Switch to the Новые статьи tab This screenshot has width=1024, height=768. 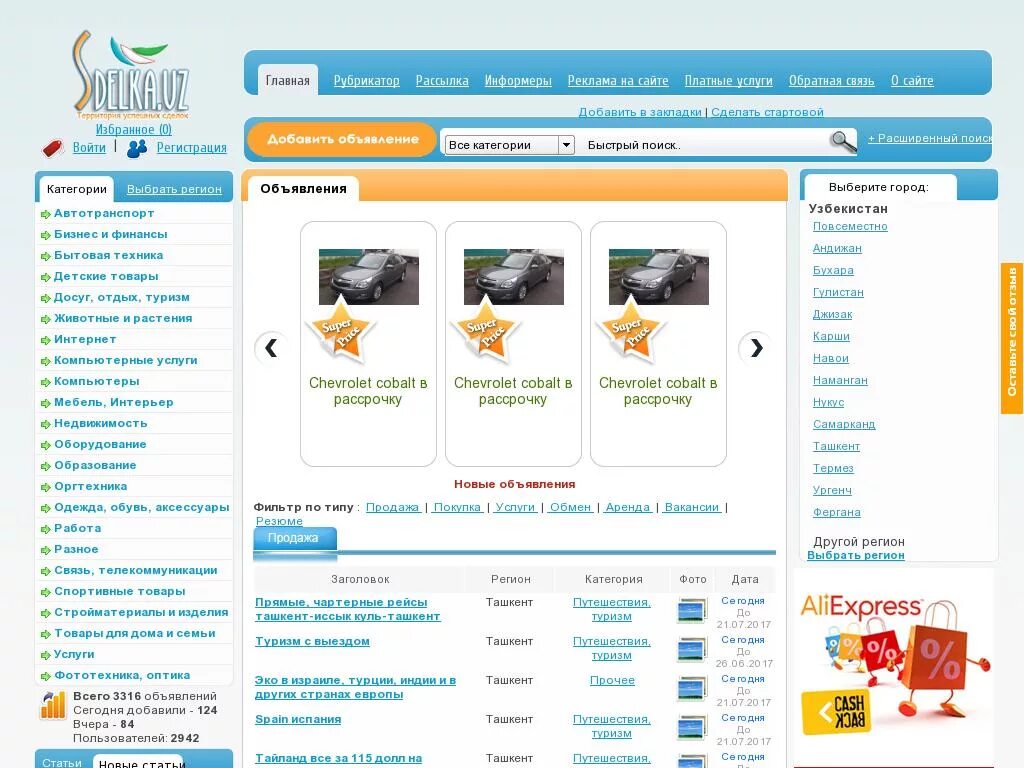[141, 762]
